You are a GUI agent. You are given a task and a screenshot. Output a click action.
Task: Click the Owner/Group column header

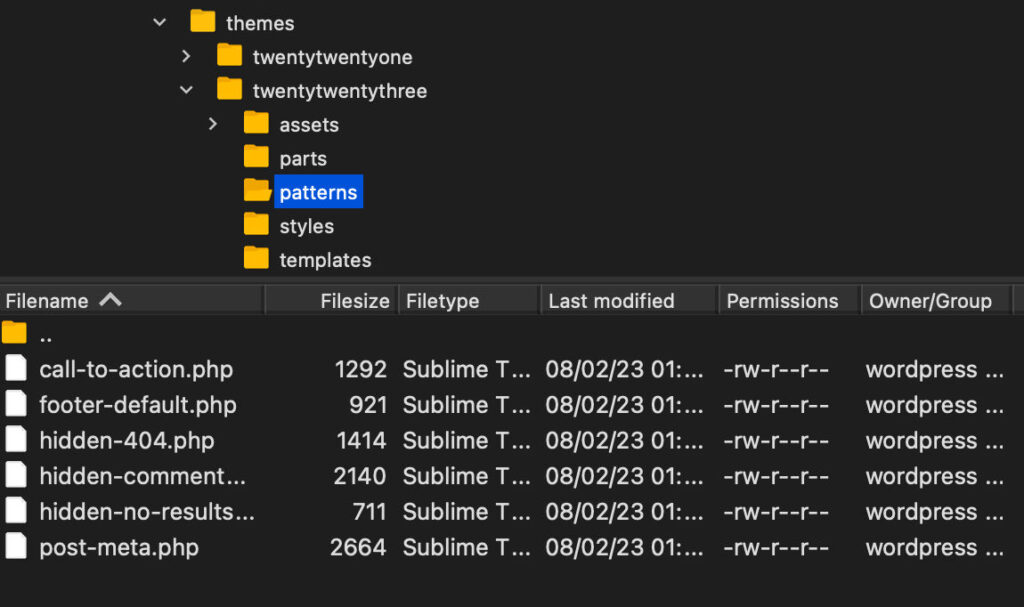930,301
